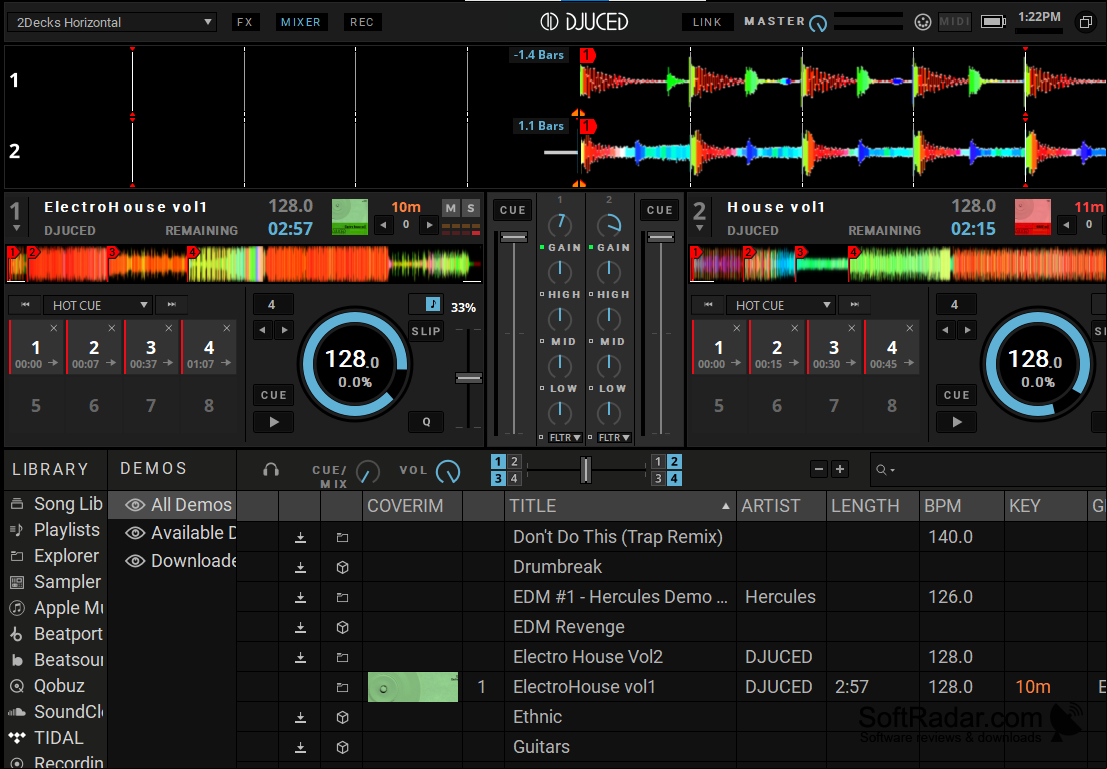The width and height of the screenshot is (1107, 769).
Task: Increase library font size with plus button
Action: coord(840,469)
